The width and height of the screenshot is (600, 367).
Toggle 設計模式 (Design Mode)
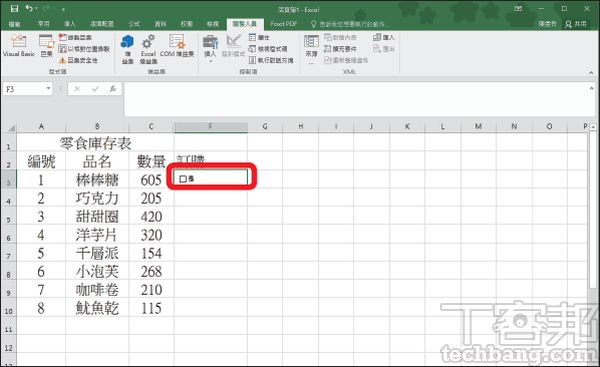click(233, 46)
